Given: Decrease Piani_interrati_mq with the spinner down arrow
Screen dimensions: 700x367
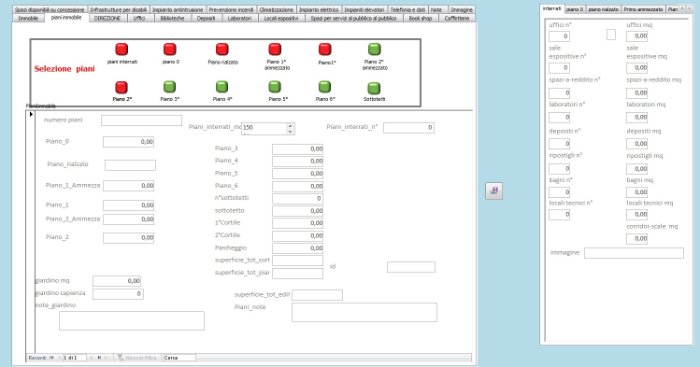Looking at the screenshot, I should tap(290, 131).
